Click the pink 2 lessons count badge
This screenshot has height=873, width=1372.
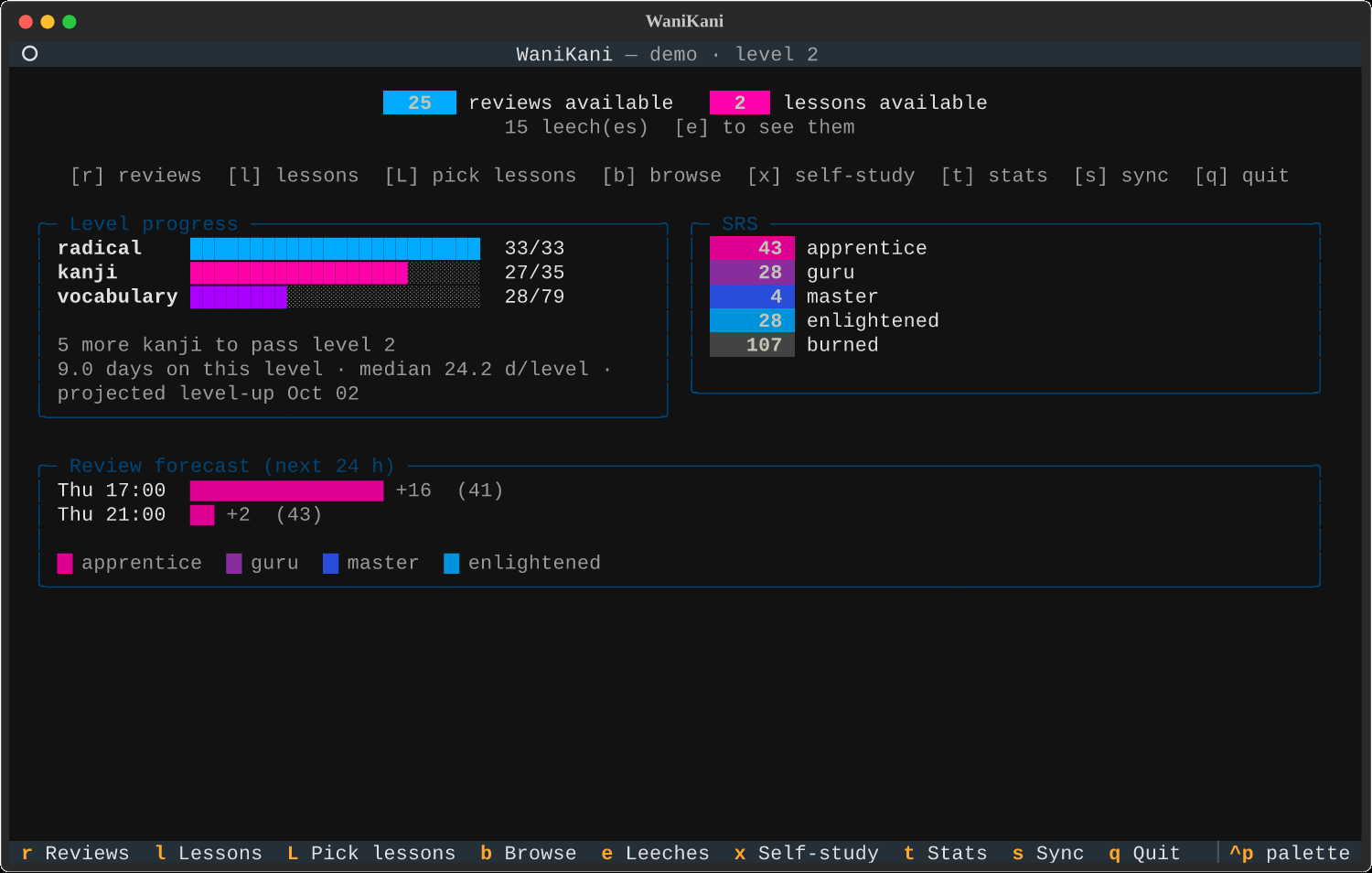740,102
